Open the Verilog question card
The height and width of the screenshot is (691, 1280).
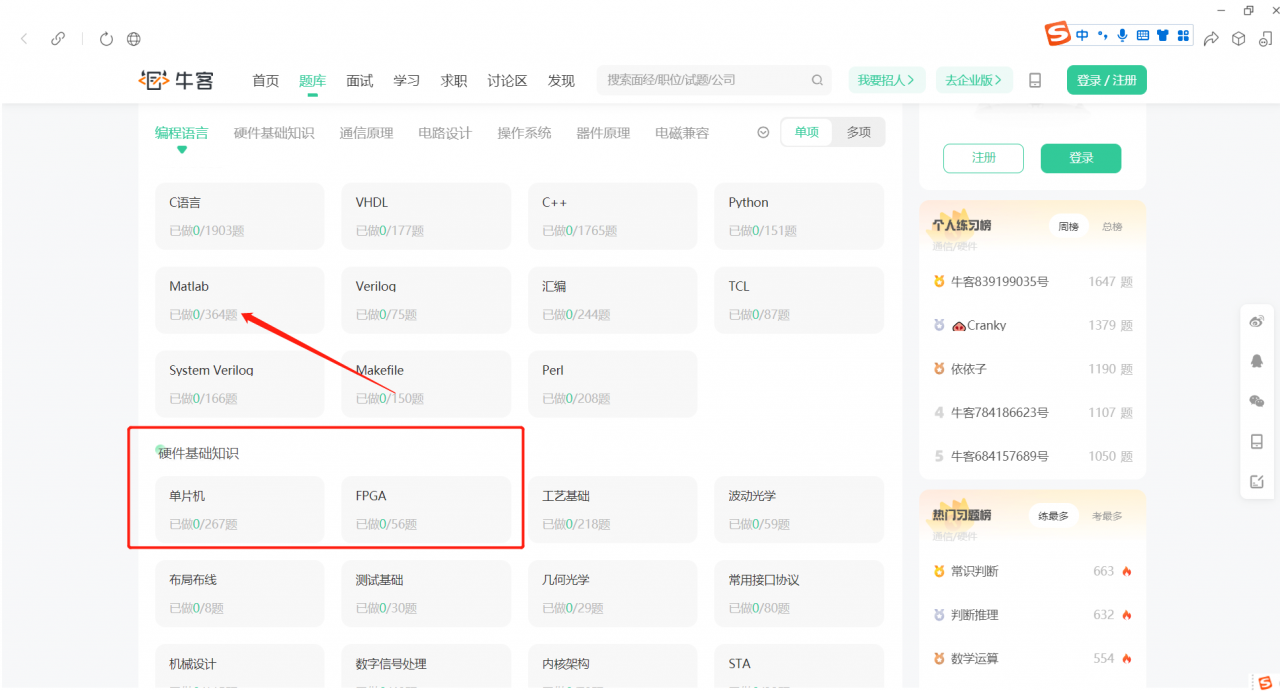(426, 300)
